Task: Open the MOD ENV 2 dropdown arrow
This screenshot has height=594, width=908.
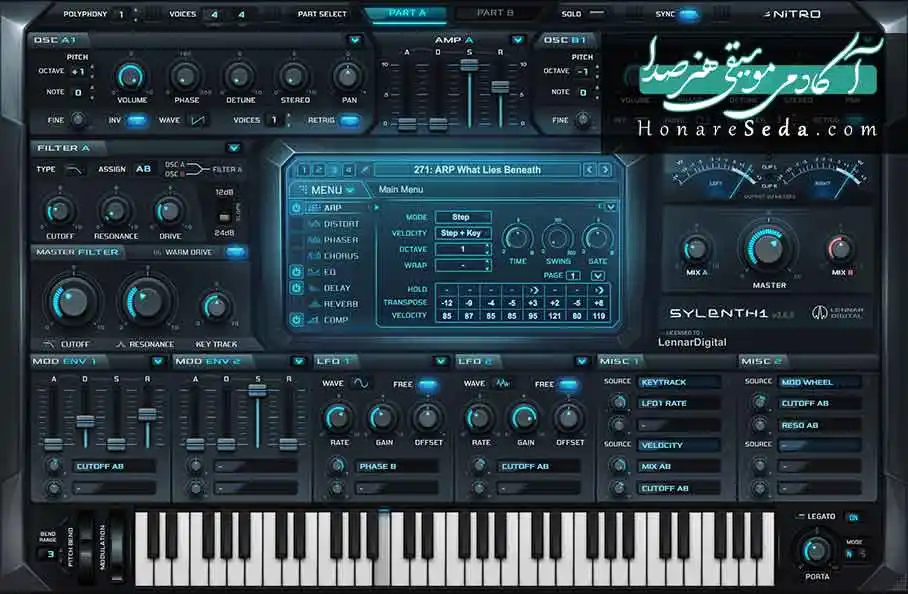Action: (299, 361)
